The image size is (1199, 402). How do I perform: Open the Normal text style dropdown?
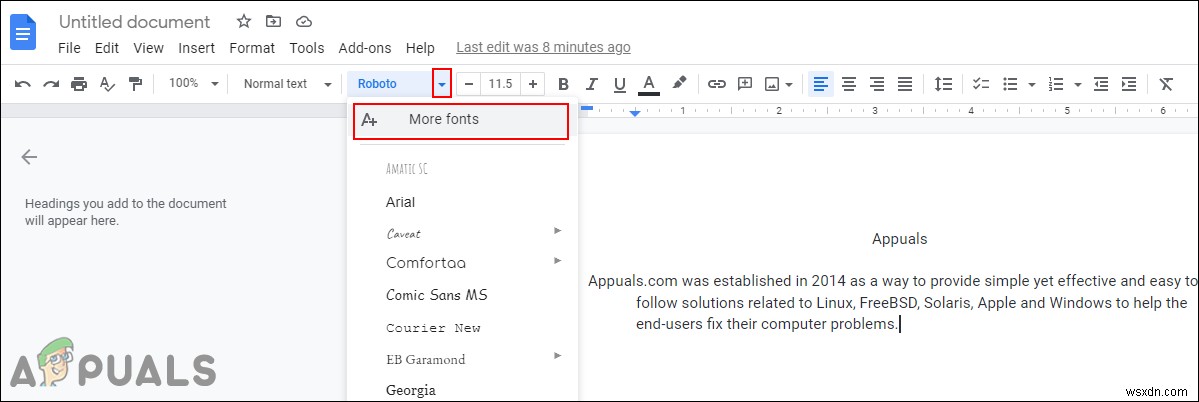click(x=288, y=84)
